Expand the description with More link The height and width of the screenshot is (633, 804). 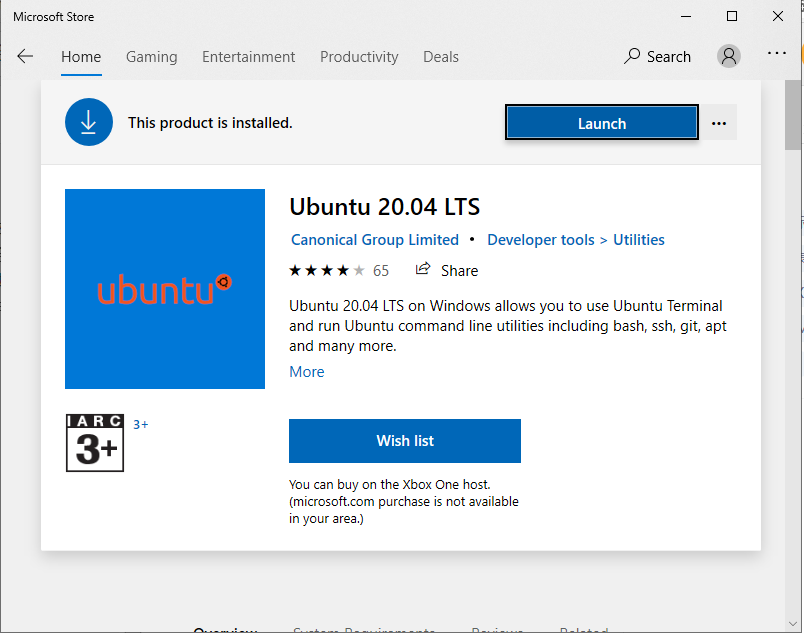click(x=306, y=371)
